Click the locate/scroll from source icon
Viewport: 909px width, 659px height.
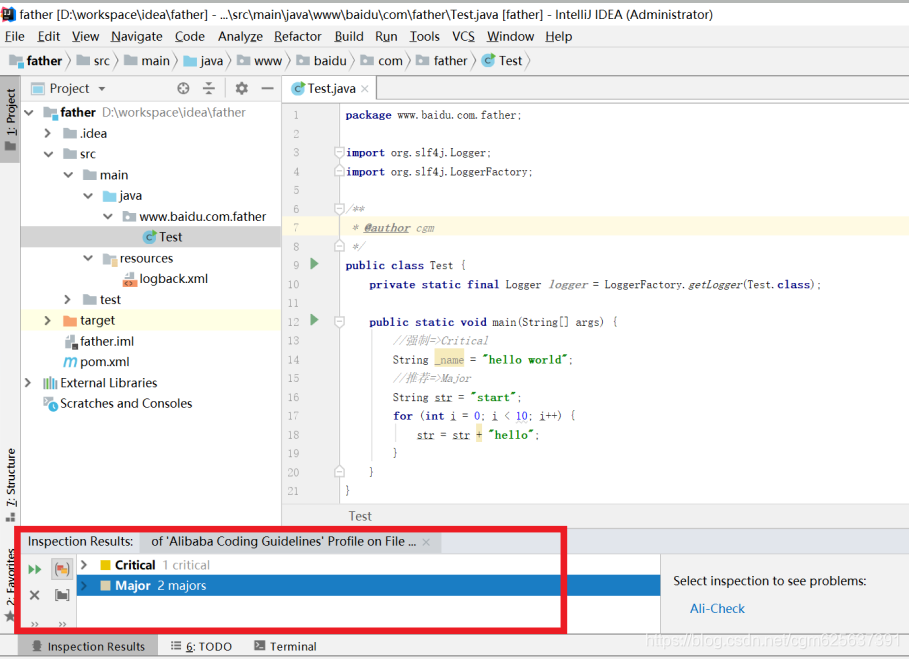pos(183,88)
